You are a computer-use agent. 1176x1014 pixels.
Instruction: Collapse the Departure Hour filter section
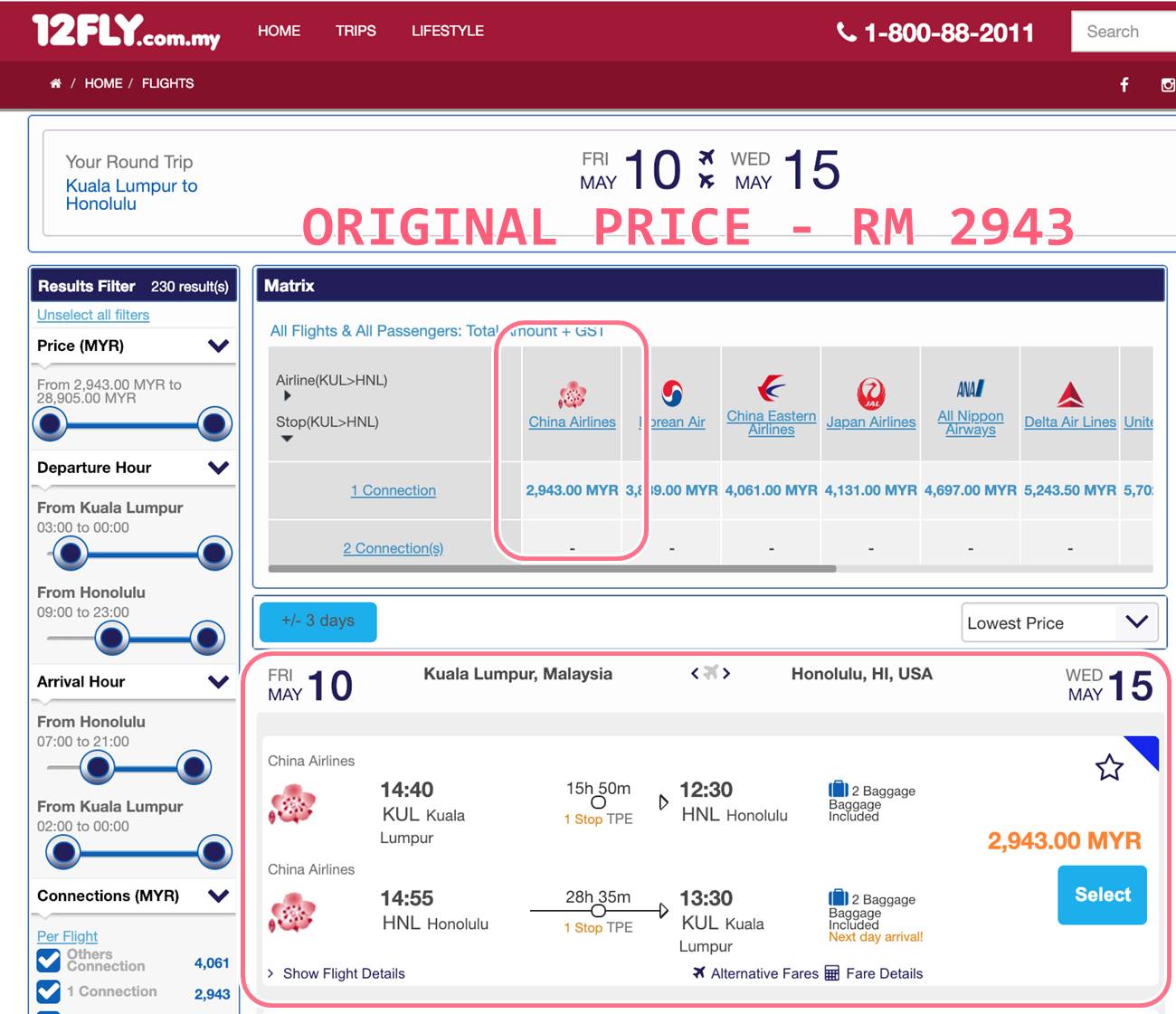tap(218, 468)
